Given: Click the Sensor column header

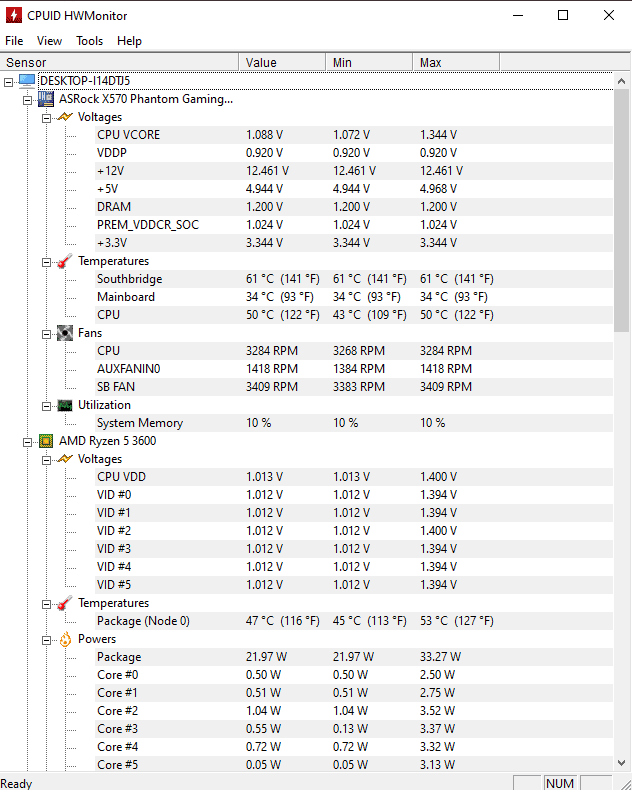Looking at the screenshot, I should pyautogui.click(x=119, y=62).
